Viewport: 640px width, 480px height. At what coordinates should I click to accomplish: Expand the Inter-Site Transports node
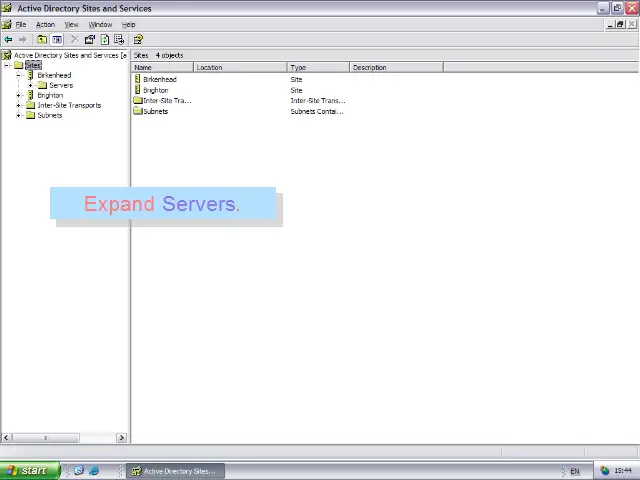click(x=18, y=105)
